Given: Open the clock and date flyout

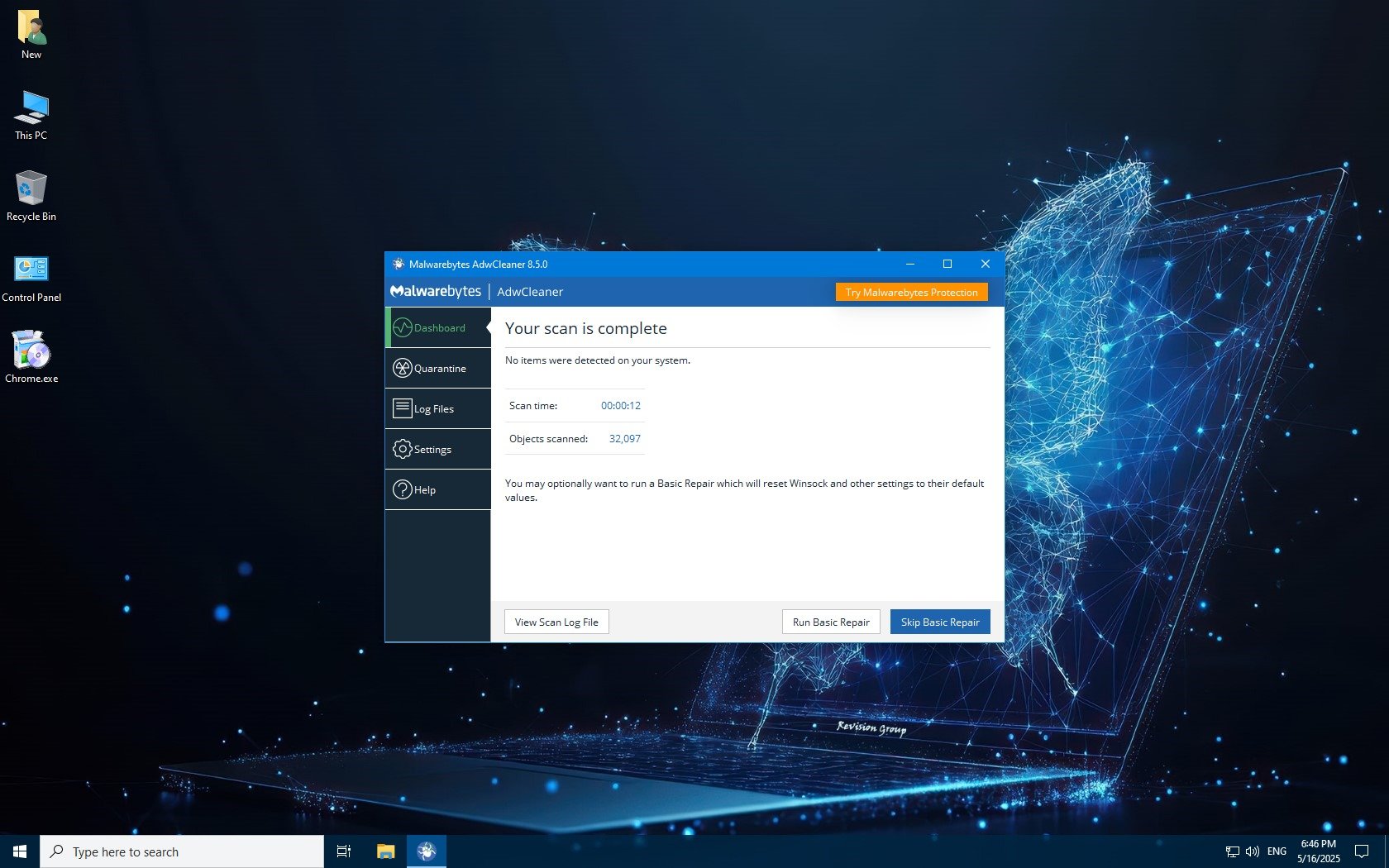Looking at the screenshot, I should pyautogui.click(x=1319, y=851).
